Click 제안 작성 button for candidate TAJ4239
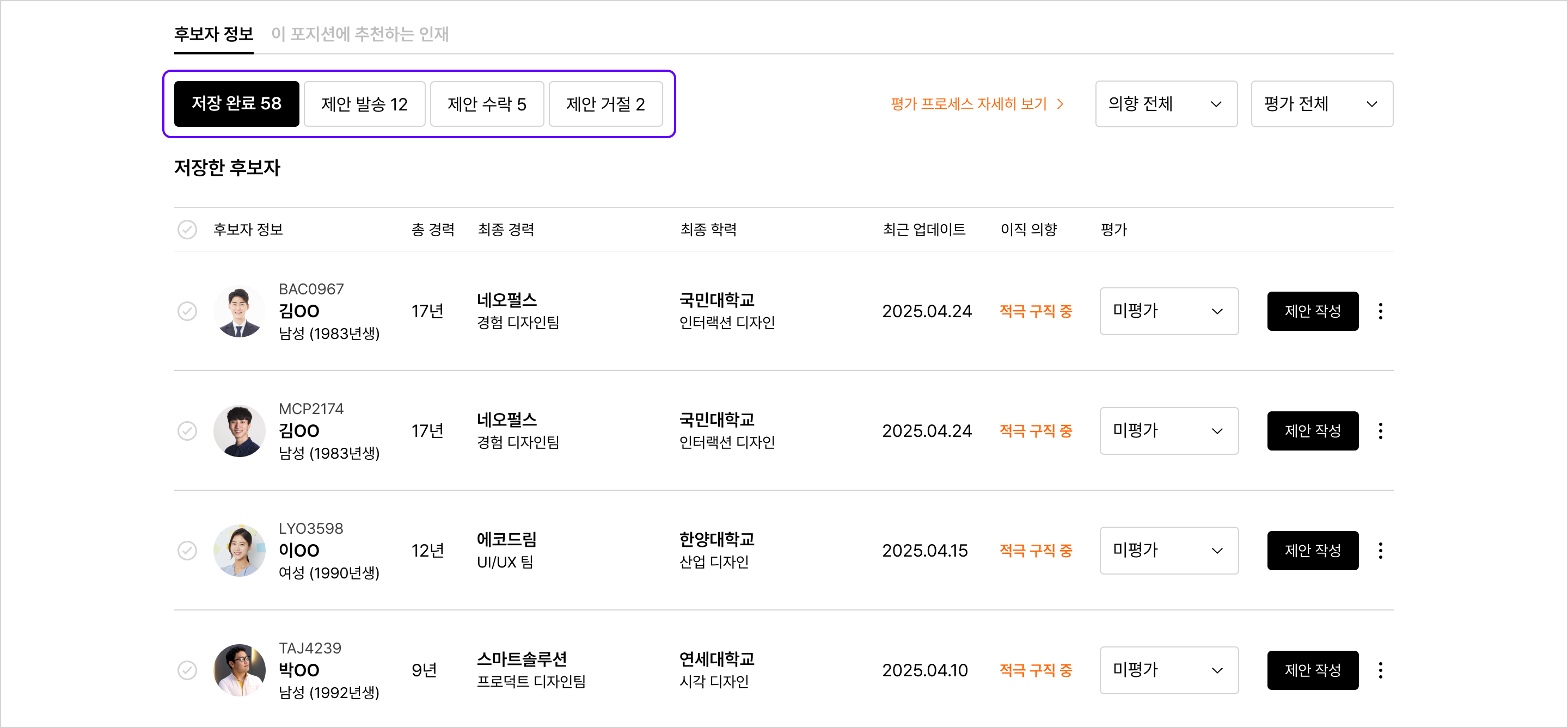Screen dimensions: 1568x728 point(1312,670)
